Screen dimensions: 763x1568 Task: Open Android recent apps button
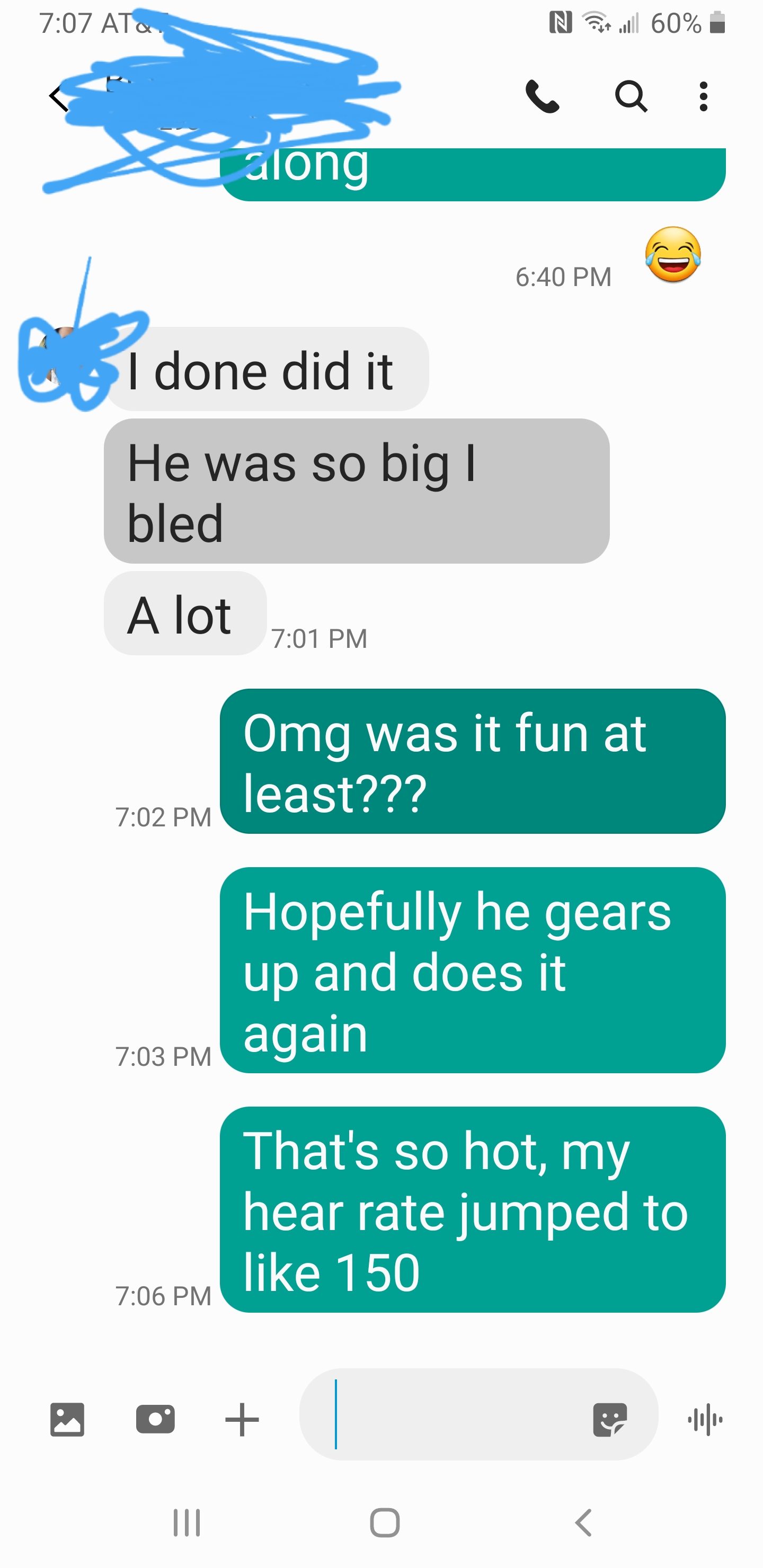(187, 1523)
